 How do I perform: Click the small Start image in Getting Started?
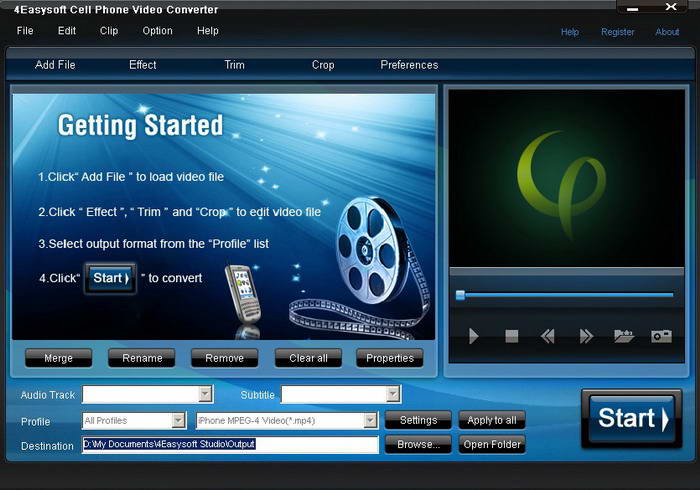click(110, 278)
